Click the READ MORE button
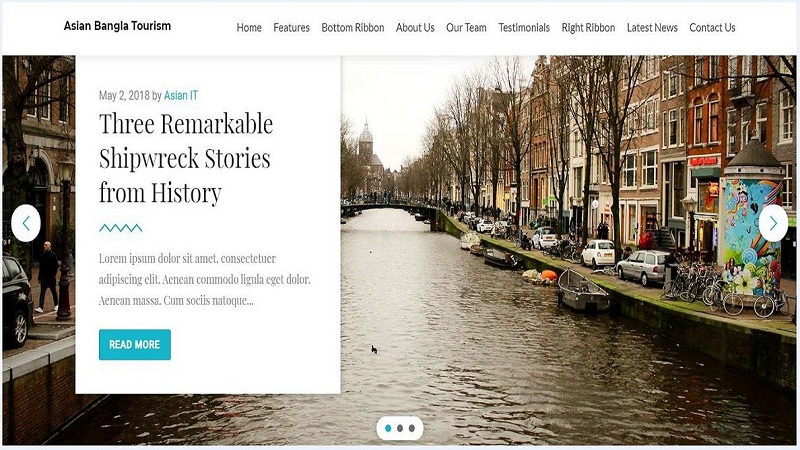Image resolution: width=800 pixels, height=450 pixels. pyautogui.click(x=135, y=344)
